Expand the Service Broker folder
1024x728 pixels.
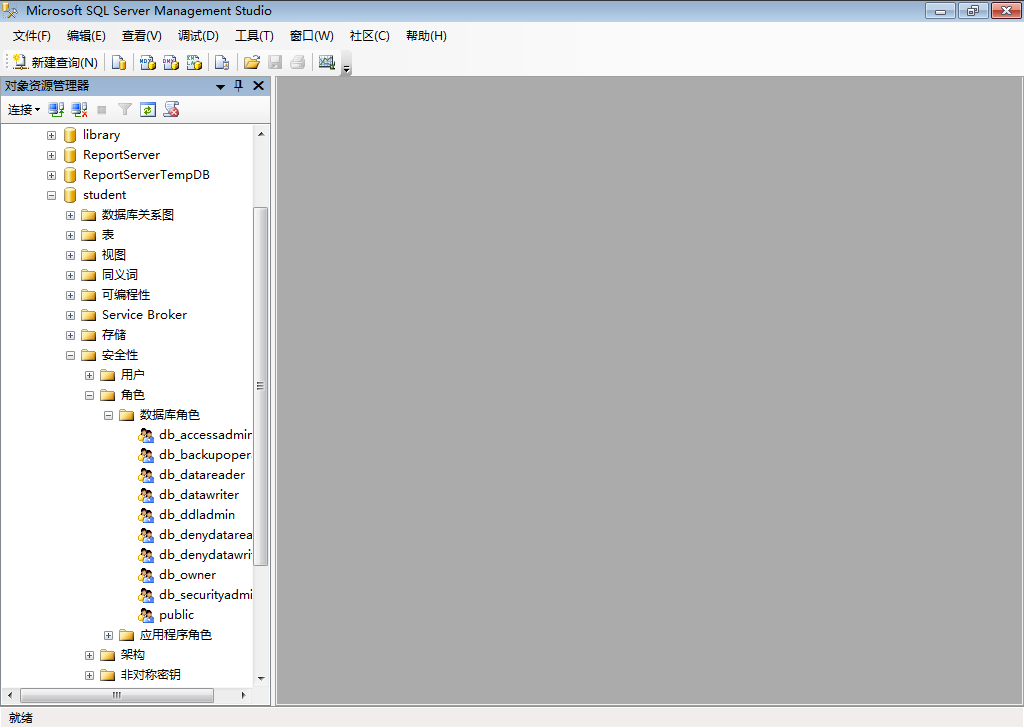click(71, 315)
